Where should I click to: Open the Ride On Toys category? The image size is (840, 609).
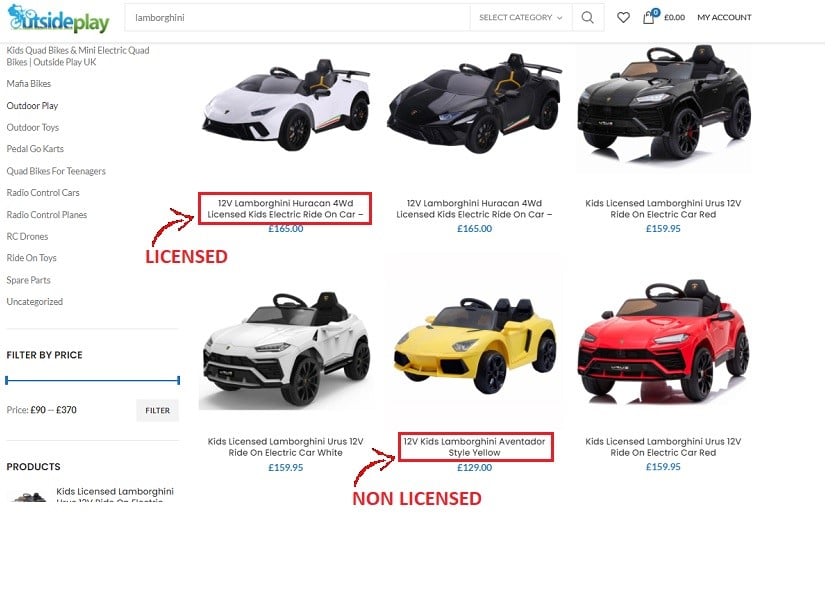tap(32, 258)
